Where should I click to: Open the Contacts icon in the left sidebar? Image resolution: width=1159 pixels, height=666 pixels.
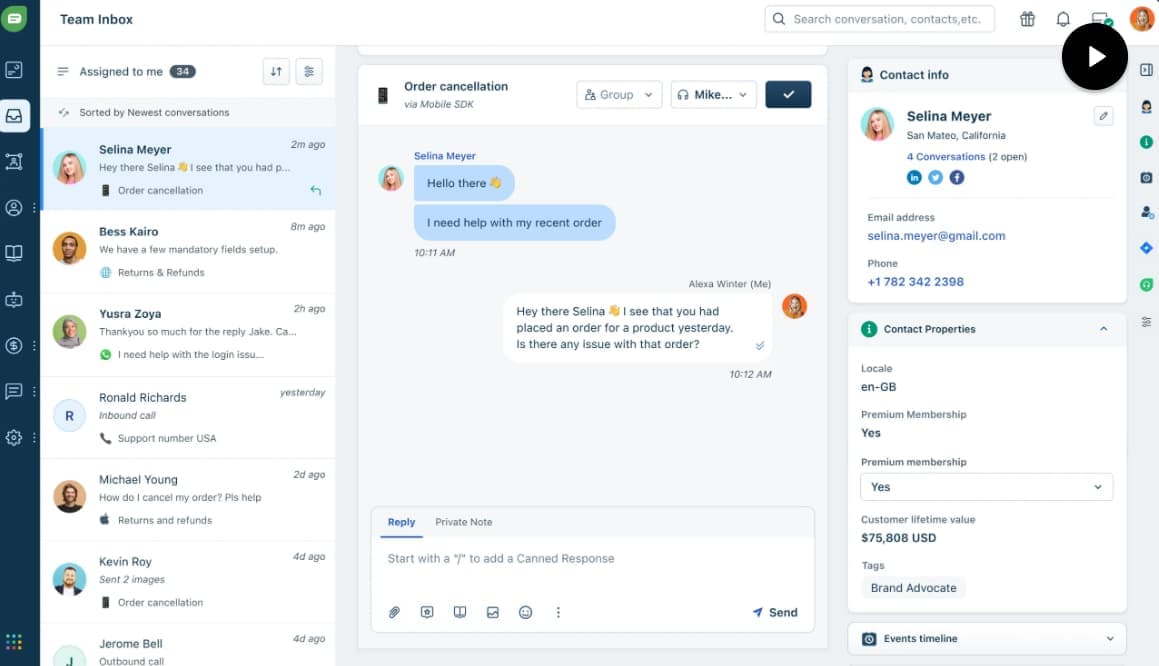pos(16,207)
